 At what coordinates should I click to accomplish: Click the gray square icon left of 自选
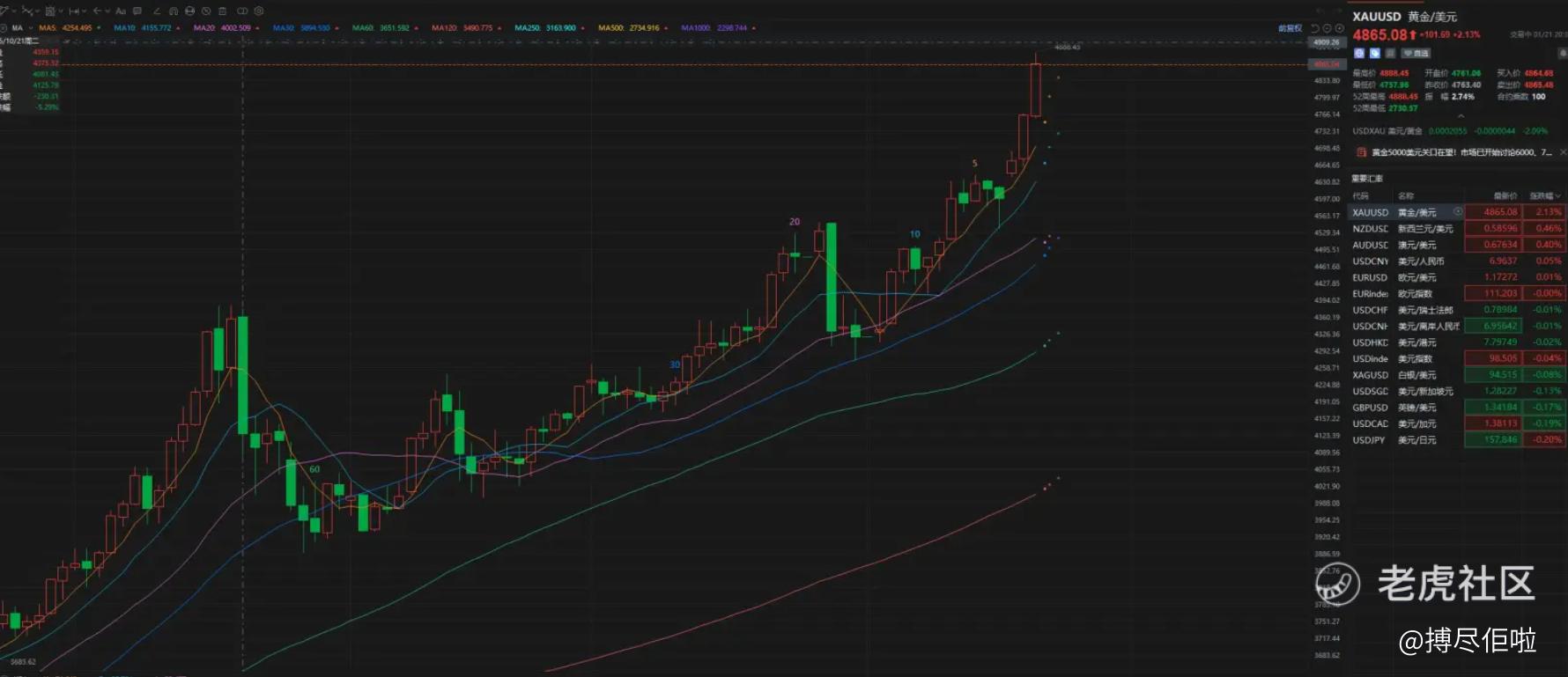pos(1390,53)
